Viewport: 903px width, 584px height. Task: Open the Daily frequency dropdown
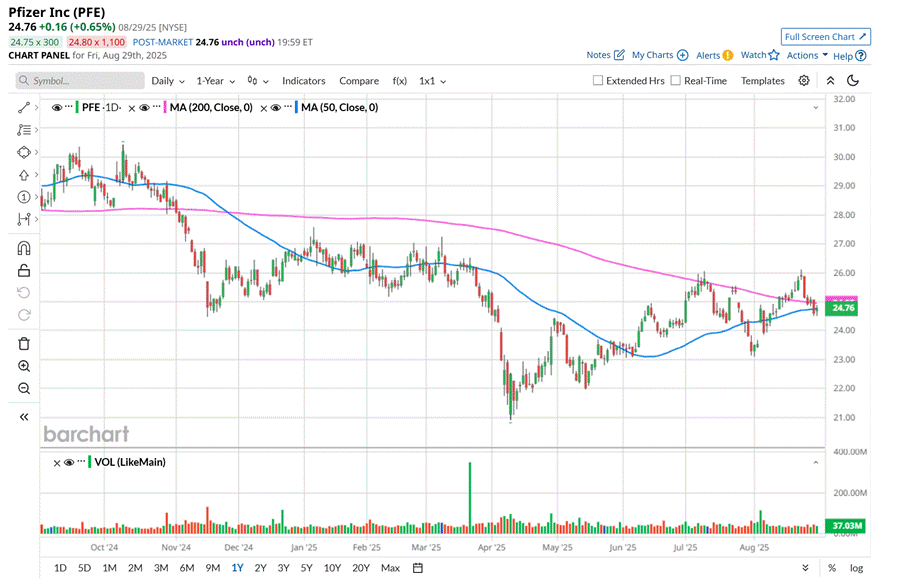coord(168,81)
